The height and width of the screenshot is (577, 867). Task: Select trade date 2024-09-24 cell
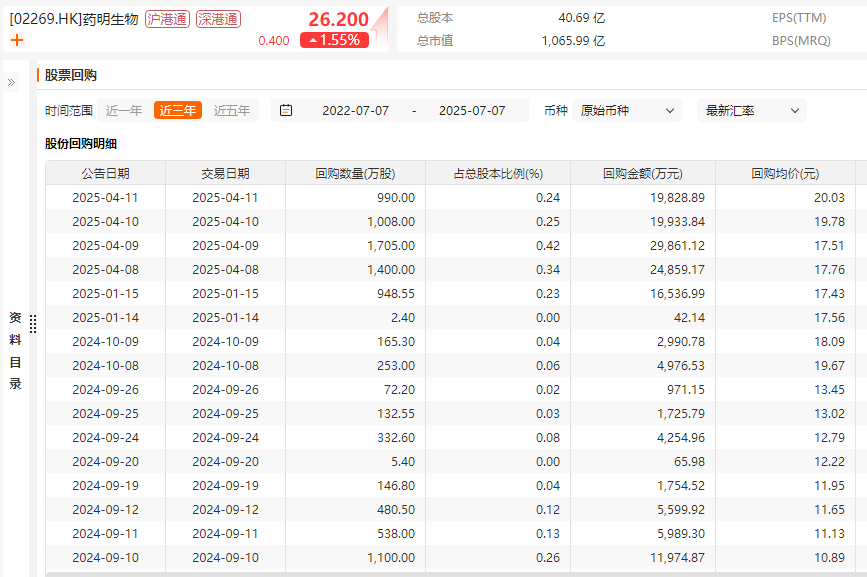[x=226, y=438]
